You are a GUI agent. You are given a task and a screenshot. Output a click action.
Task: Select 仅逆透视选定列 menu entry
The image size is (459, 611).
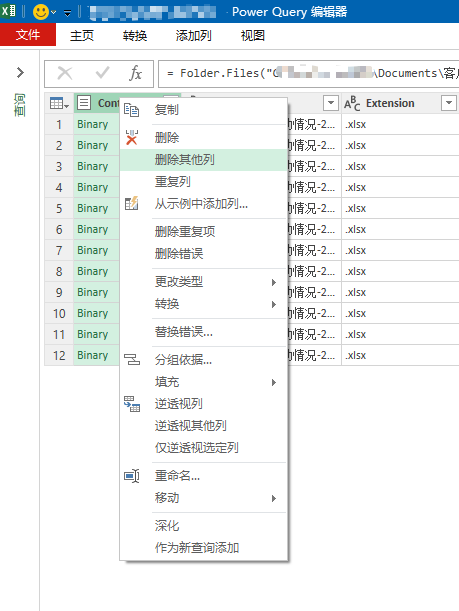click(204, 448)
